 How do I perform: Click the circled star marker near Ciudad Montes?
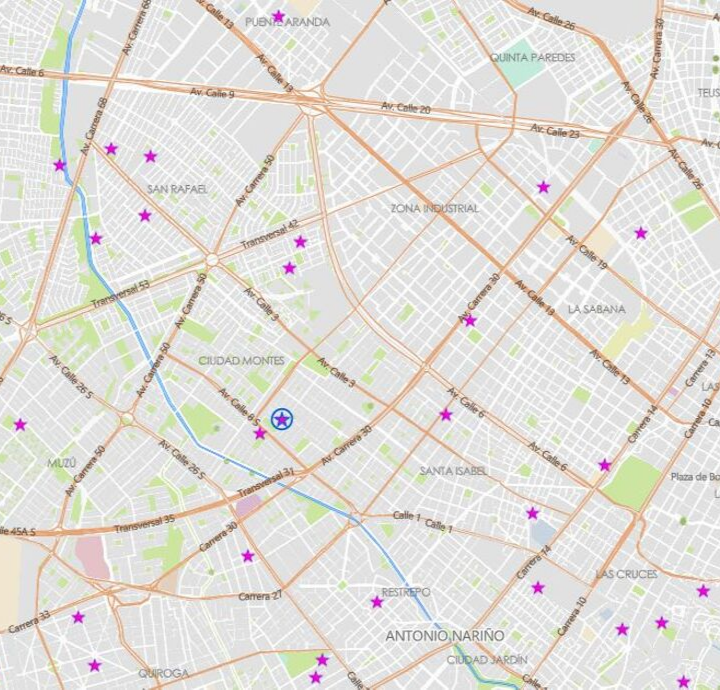pos(283,419)
